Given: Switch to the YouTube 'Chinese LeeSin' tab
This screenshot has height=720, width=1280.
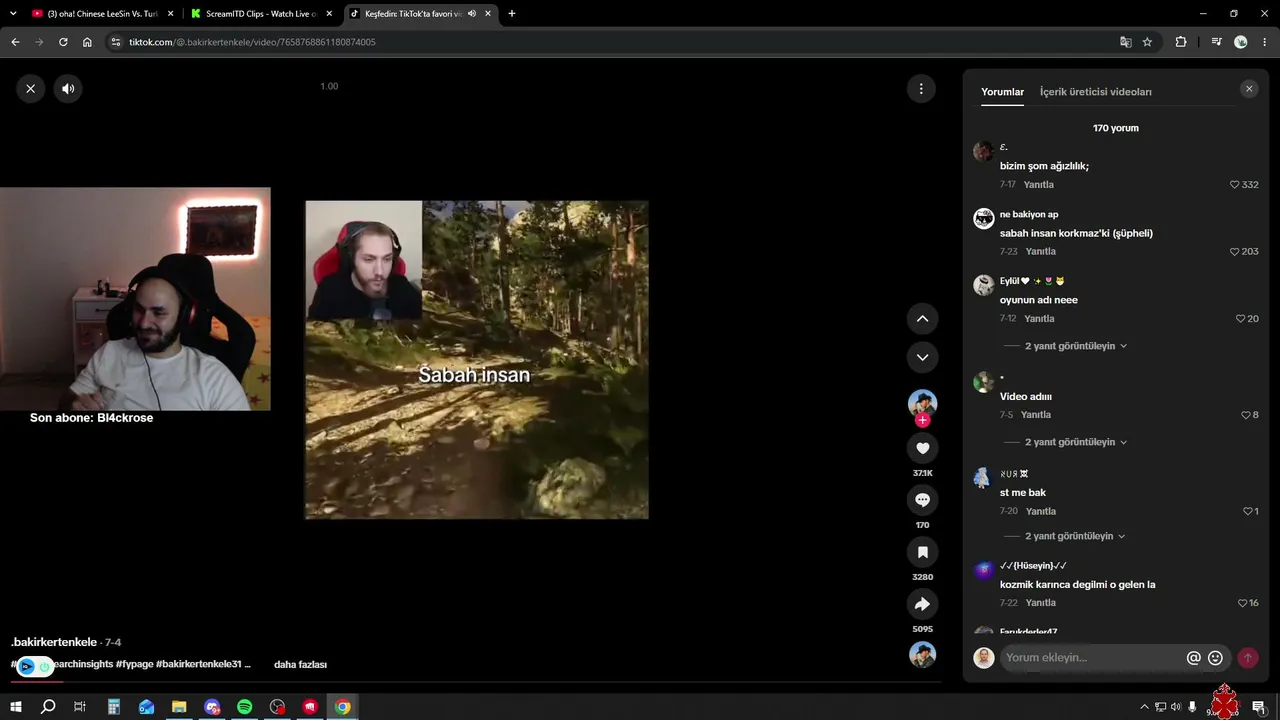Looking at the screenshot, I should [x=101, y=14].
